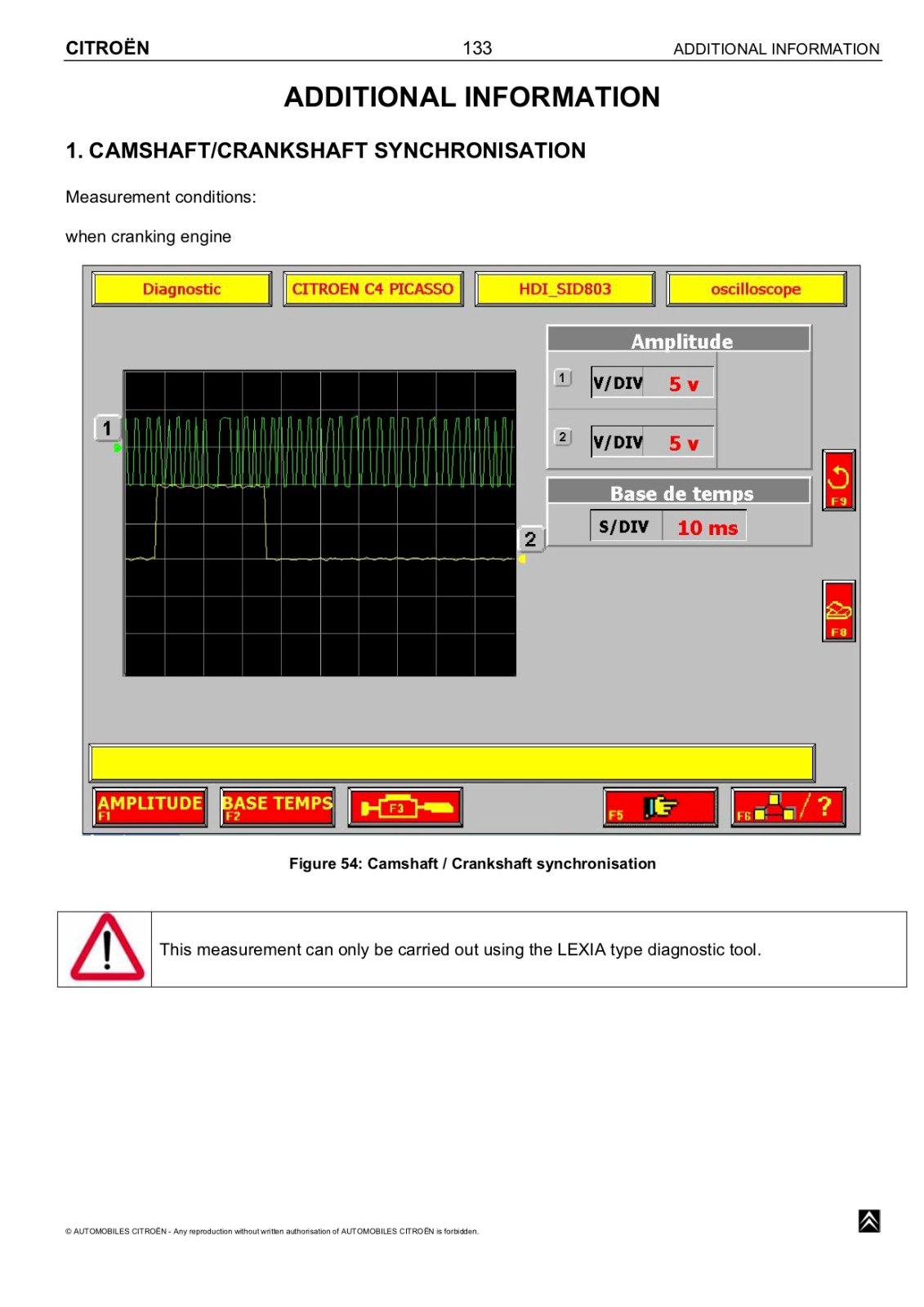
Task: Click the yellow message bar
Action: 452,763
